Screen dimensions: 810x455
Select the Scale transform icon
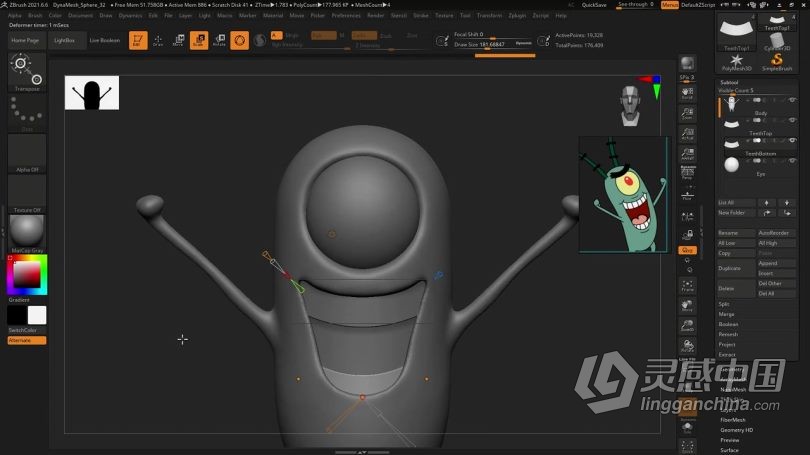199,40
